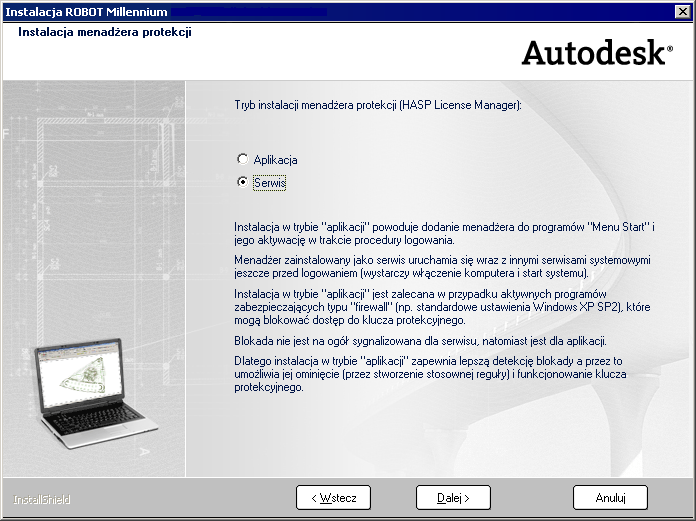Click the line 'Blokada nie jest na ogół sygnalizowana'
The image size is (696, 521).
click(x=420, y=341)
